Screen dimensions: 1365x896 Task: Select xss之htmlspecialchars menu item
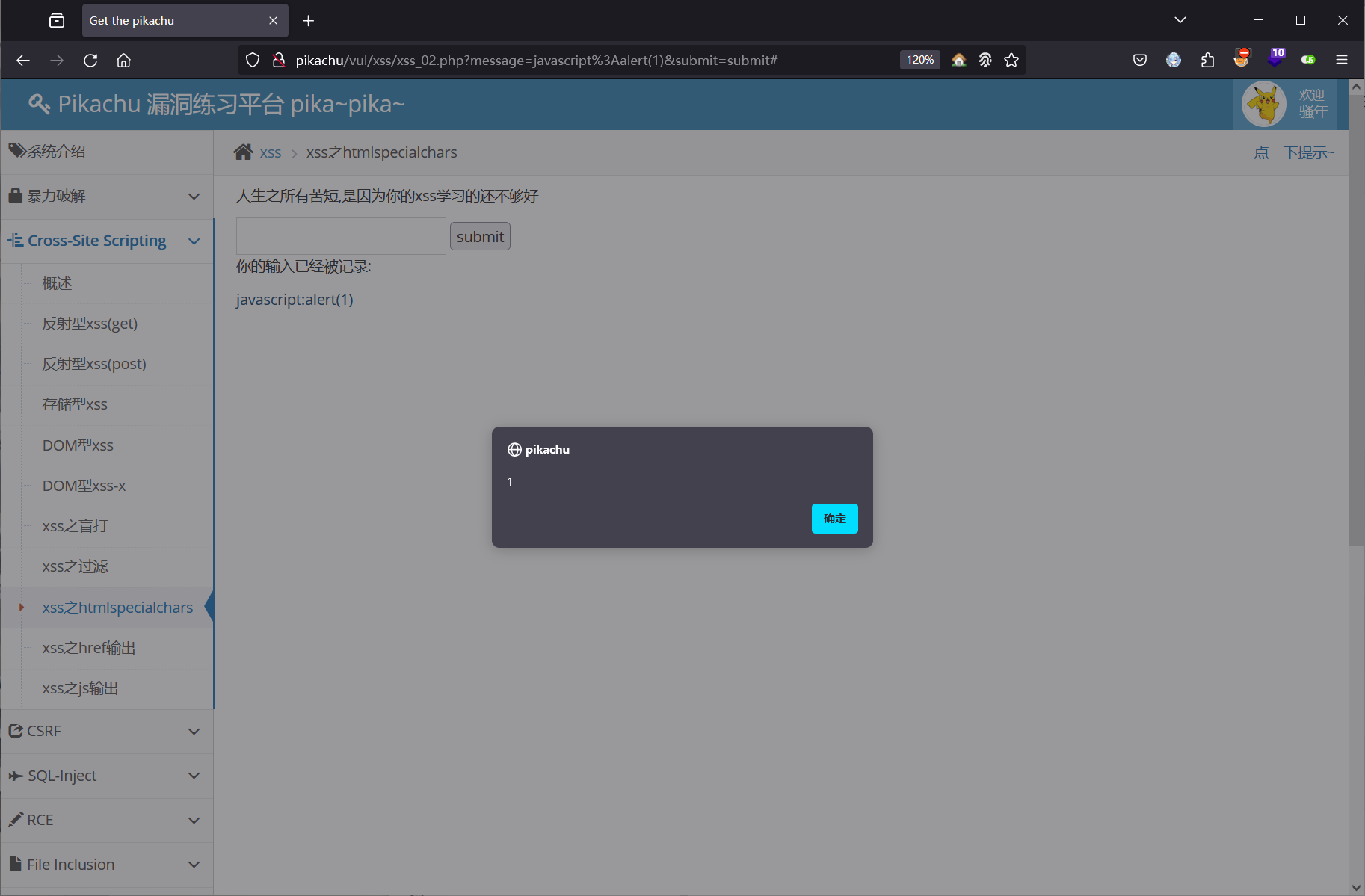[x=117, y=608]
